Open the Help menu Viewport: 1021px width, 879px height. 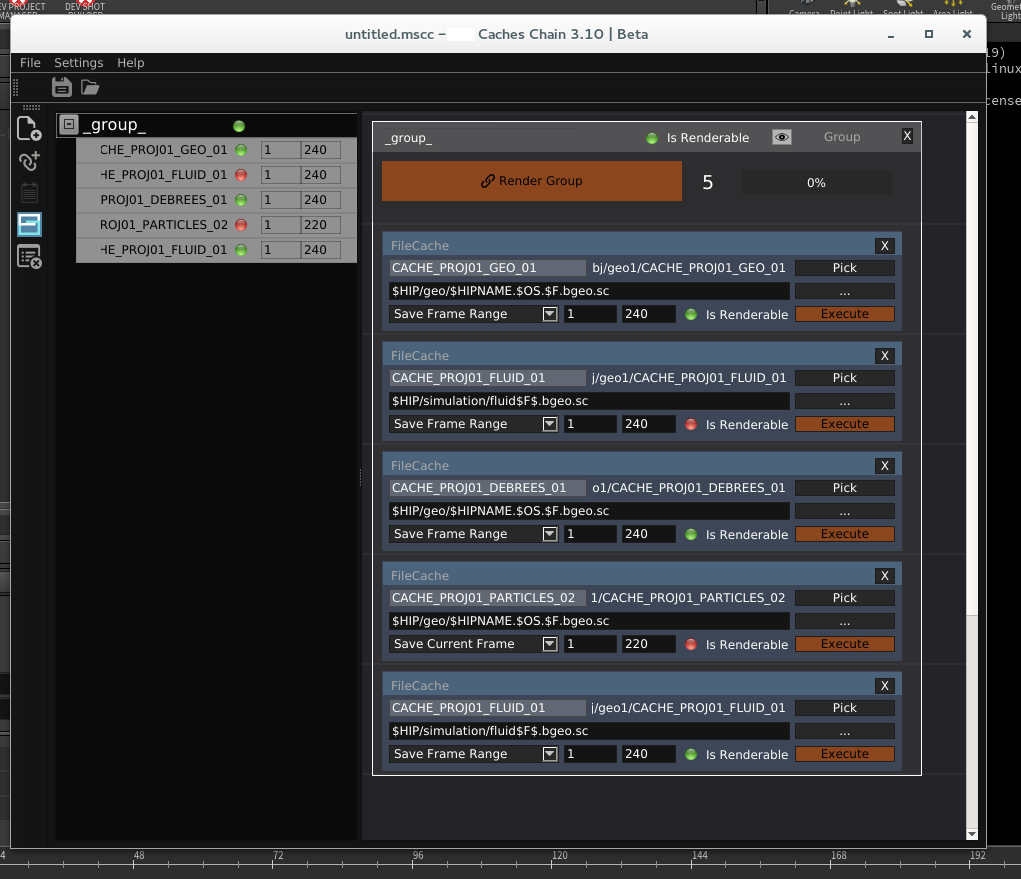(x=131, y=63)
